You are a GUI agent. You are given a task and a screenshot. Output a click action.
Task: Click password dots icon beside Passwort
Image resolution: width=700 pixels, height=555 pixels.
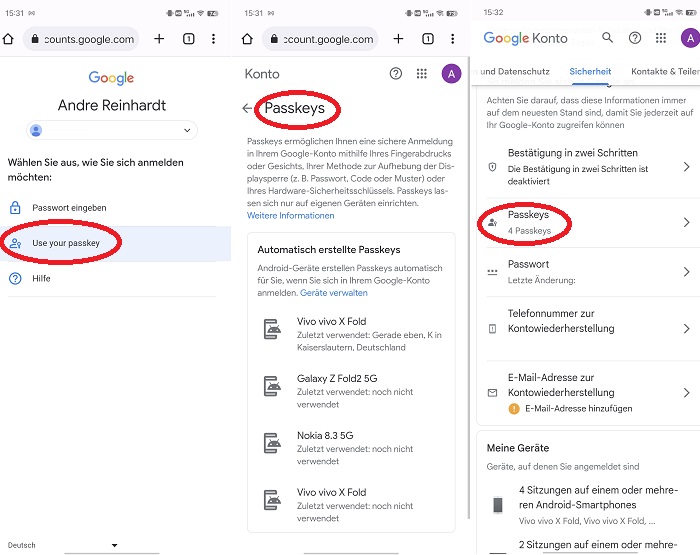[x=492, y=272]
